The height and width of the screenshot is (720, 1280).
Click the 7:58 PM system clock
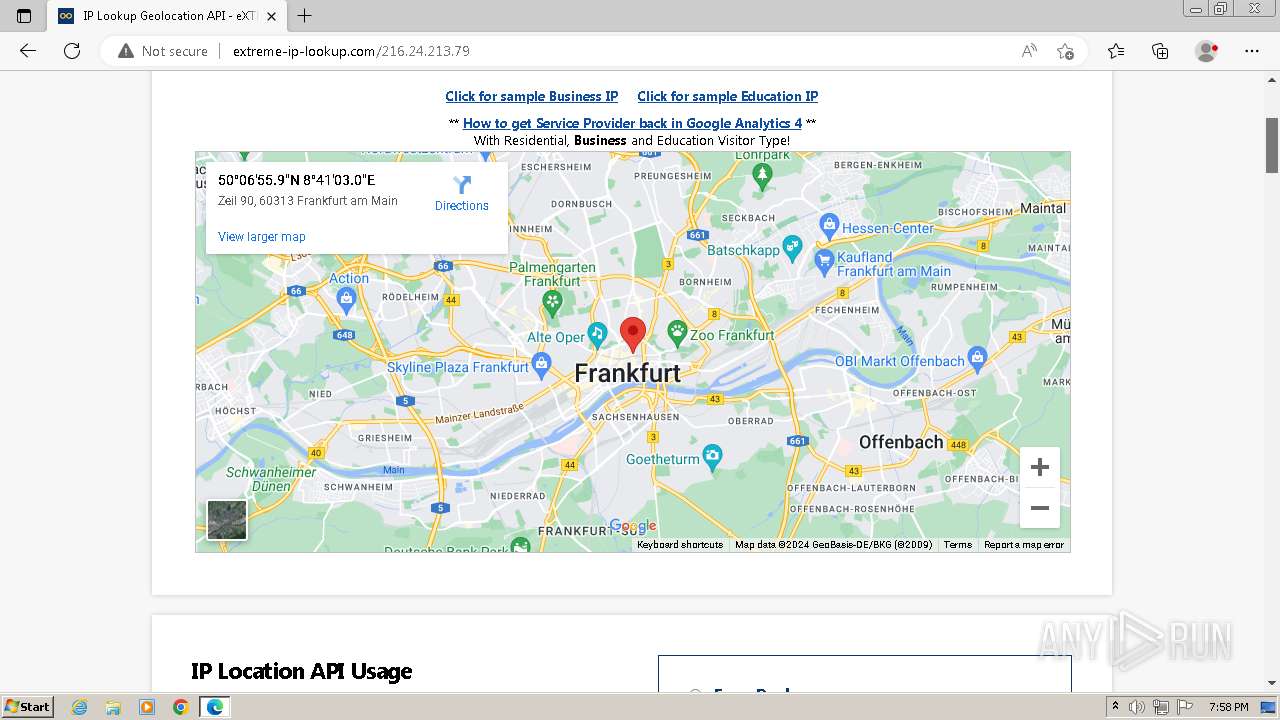click(1228, 707)
